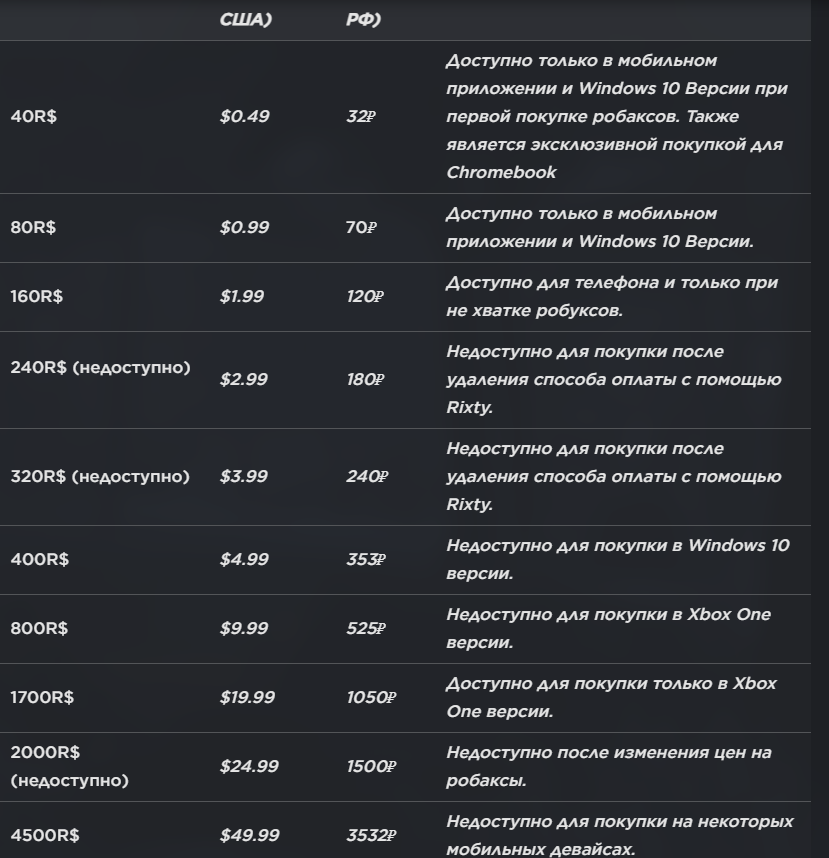Click the 160R$ row label
Image resolution: width=829 pixels, height=858 pixels.
37,297
